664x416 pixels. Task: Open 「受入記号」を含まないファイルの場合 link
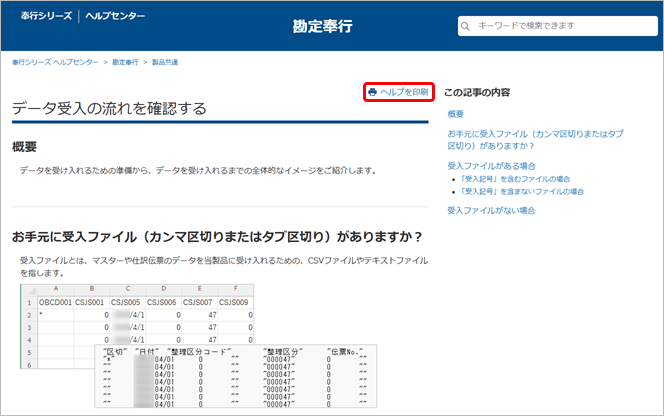(522, 191)
